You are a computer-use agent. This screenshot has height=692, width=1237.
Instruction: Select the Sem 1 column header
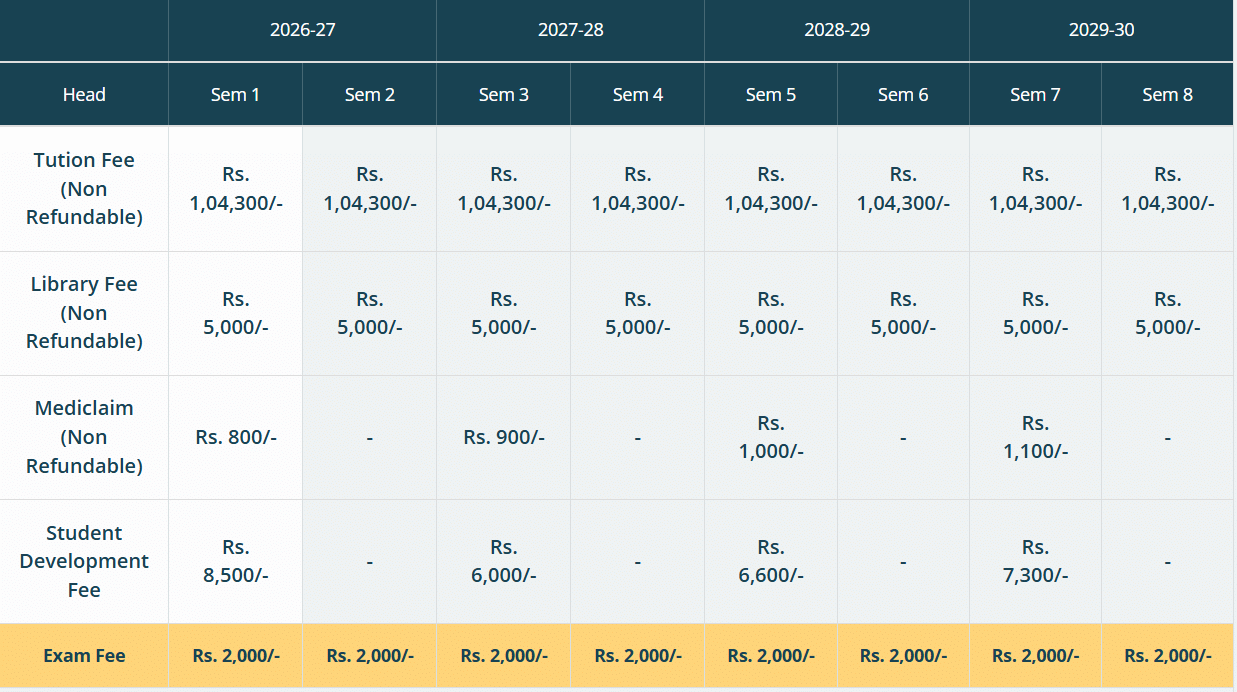235,95
